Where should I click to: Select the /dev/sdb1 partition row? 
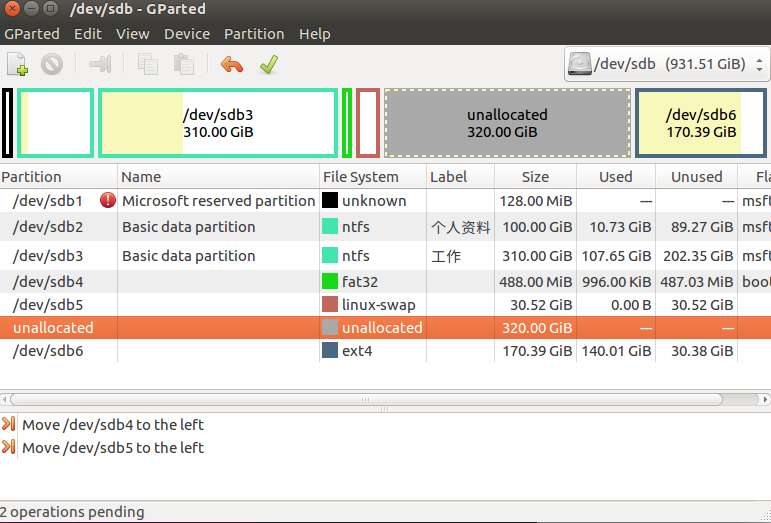coord(386,201)
